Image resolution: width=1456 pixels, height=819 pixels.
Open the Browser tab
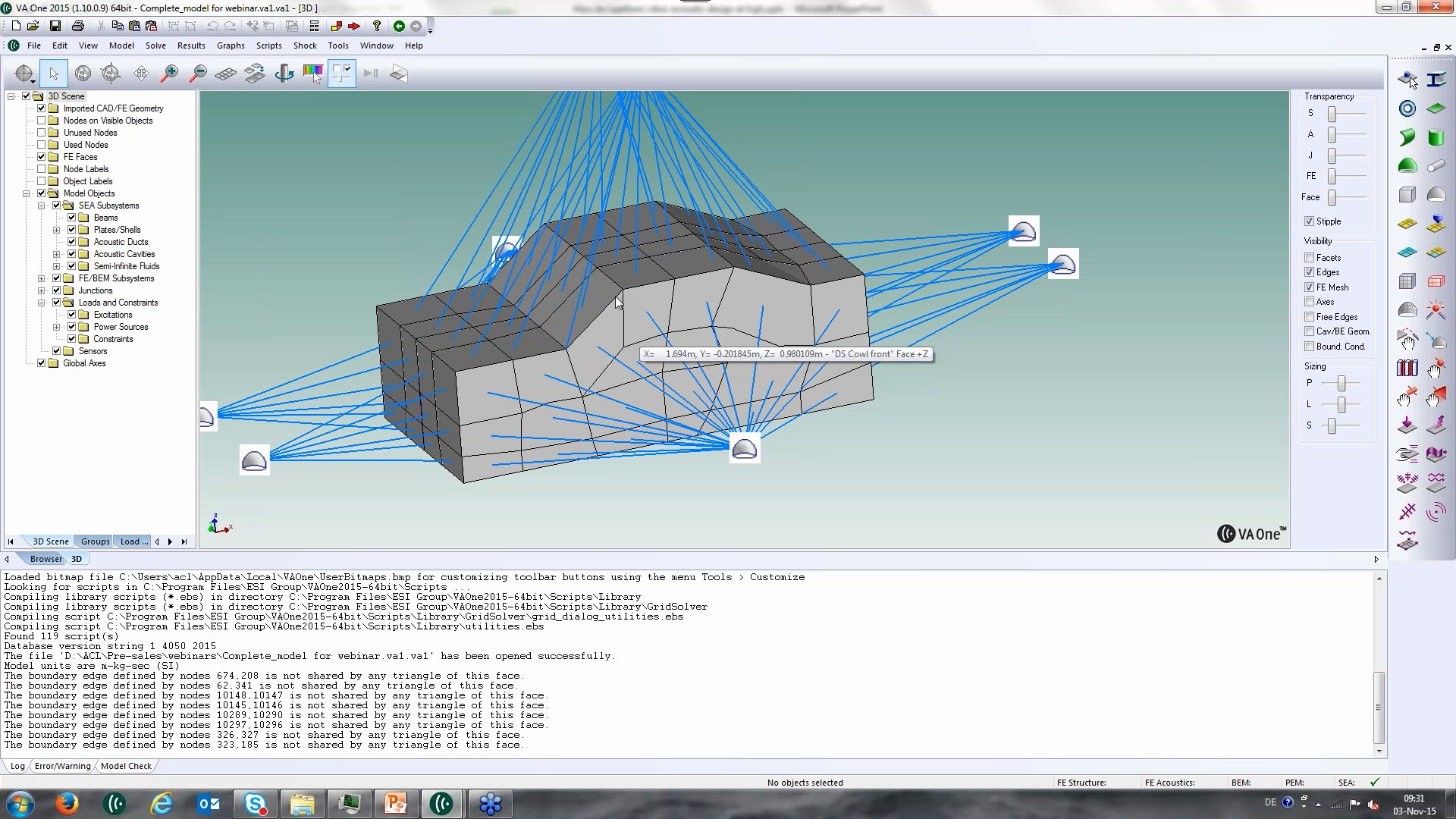46,559
